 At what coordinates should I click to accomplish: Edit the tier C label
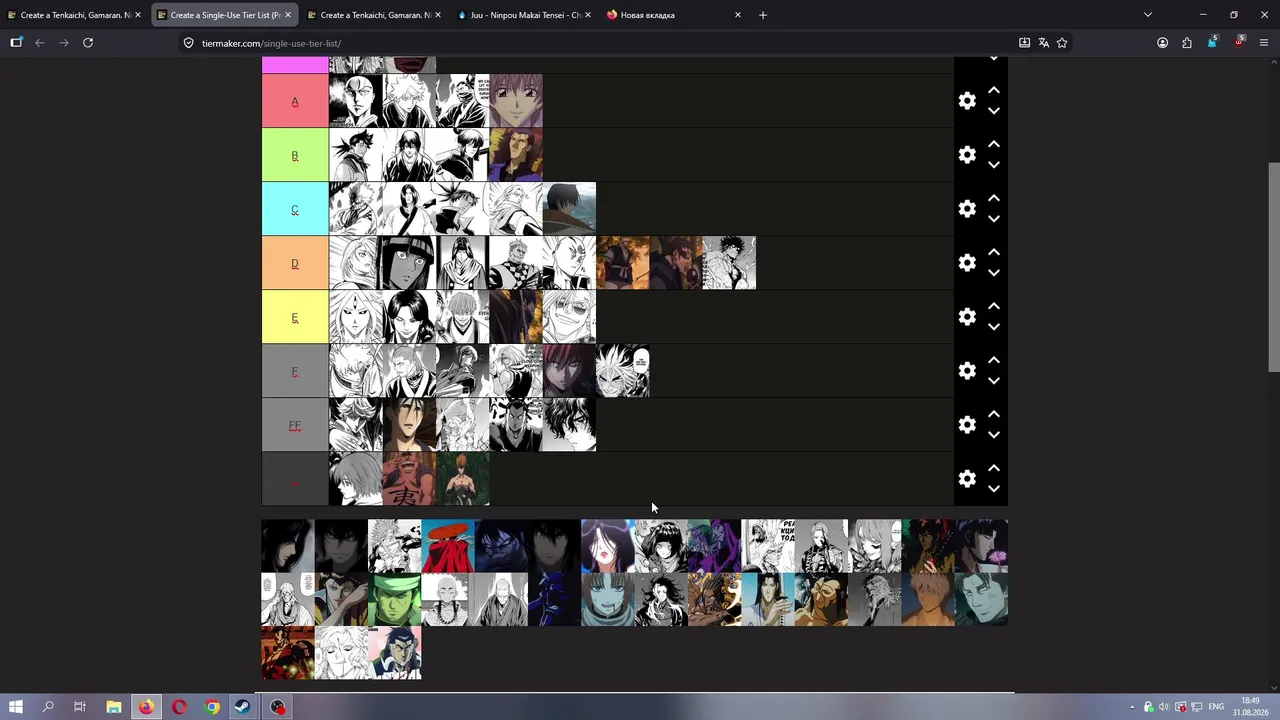295,210
